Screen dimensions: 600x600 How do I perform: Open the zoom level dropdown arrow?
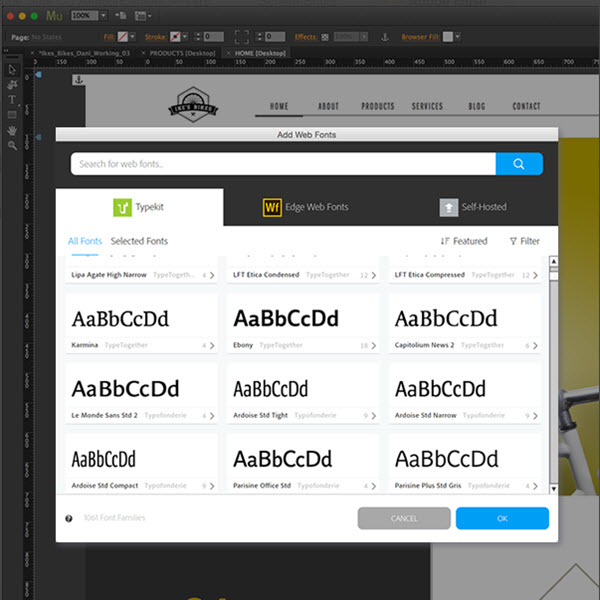coord(103,16)
